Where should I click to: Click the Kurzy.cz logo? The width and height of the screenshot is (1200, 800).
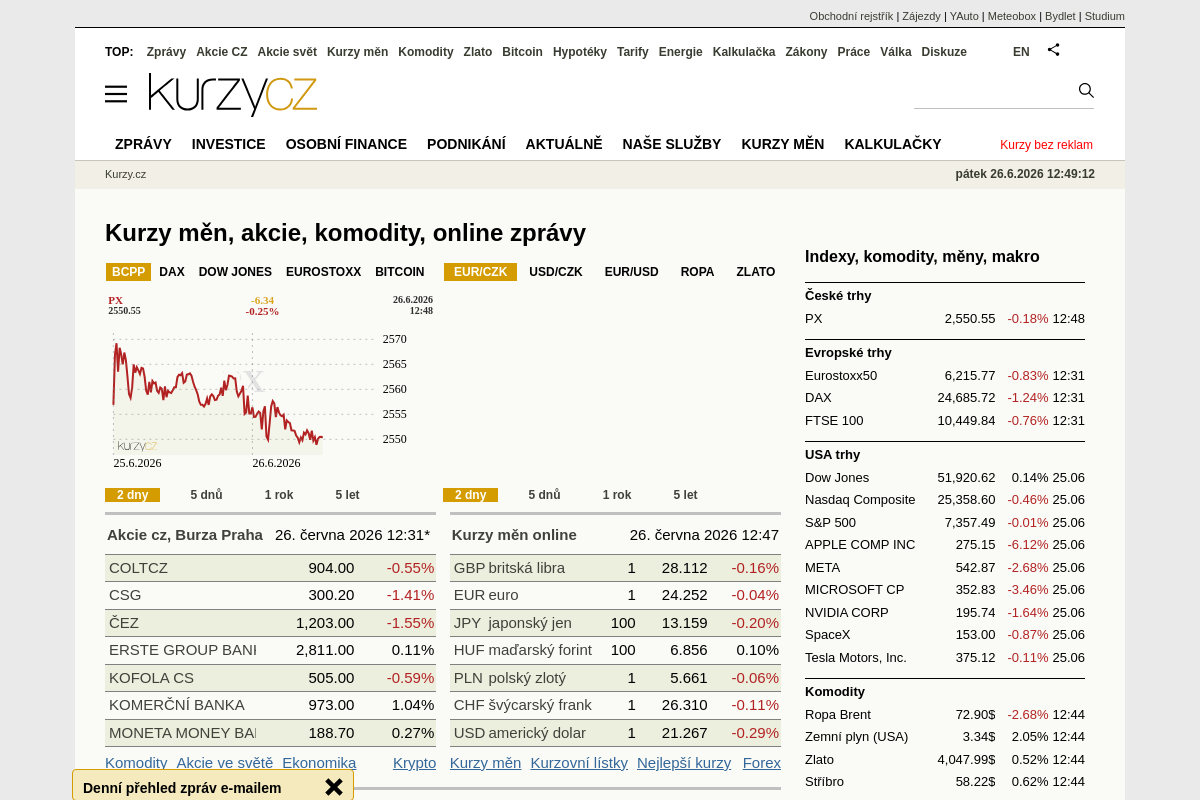tap(233, 94)
